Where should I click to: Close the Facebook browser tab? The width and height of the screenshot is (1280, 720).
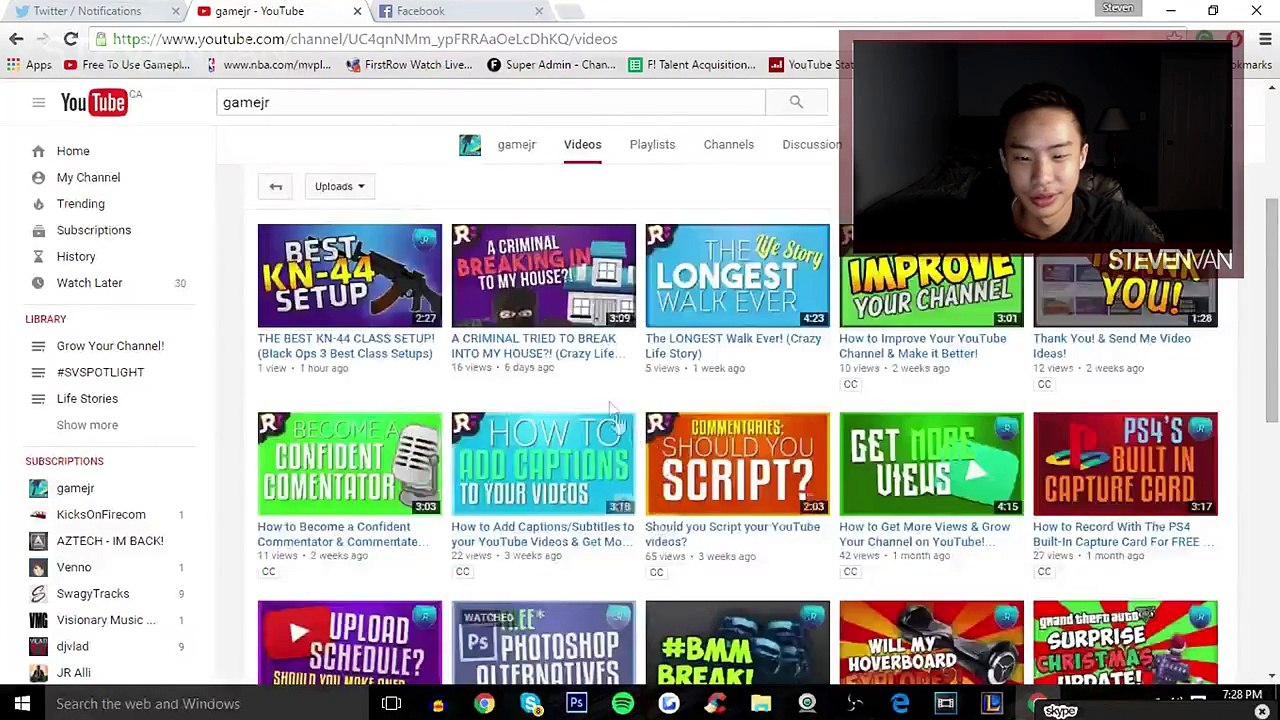539,11
